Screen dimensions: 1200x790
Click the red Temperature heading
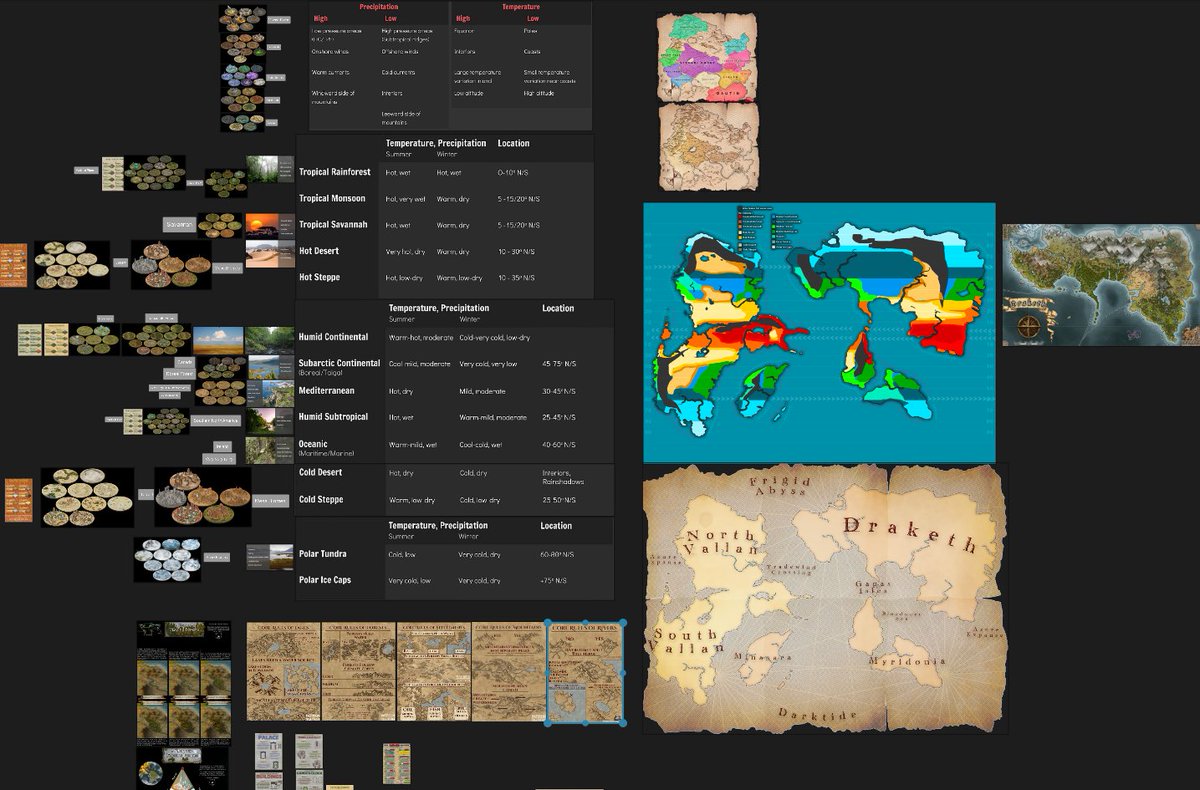[520, 7]
